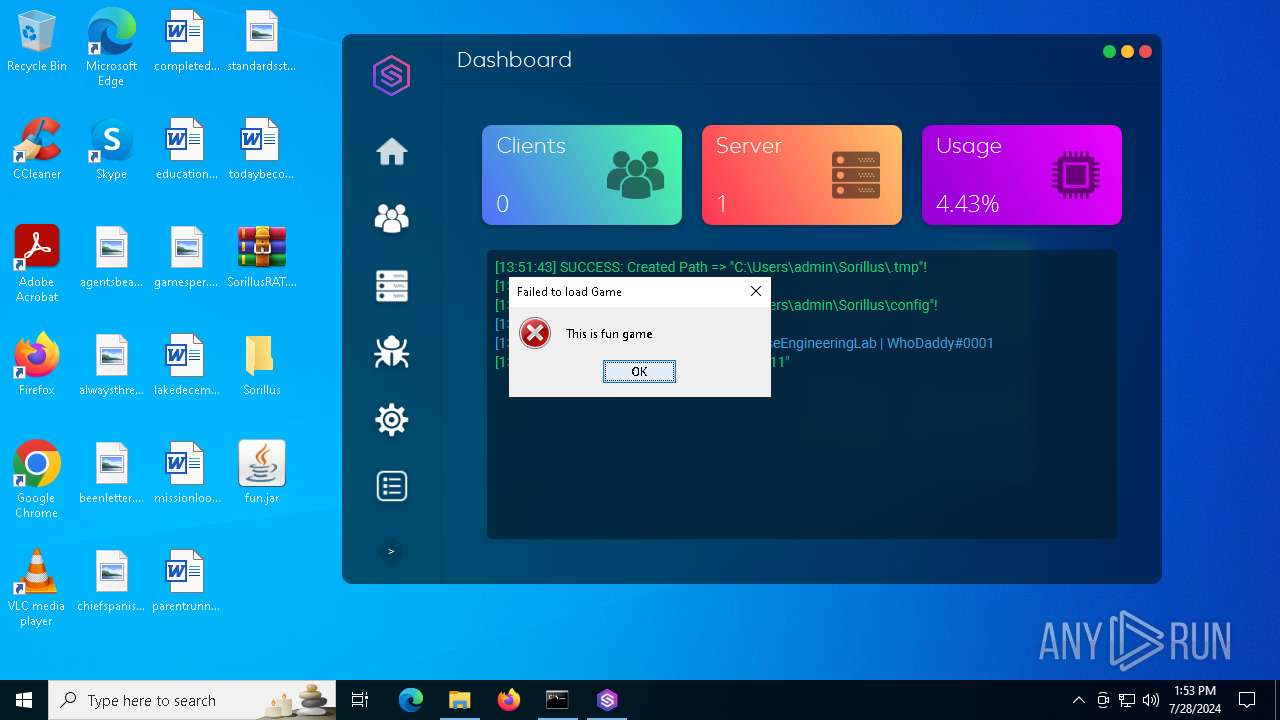Image resolution: width=1280 pixels, height=720 pixels.
Task: Select the todaybeco Word document on desktop
Action: tap(262, 150)
